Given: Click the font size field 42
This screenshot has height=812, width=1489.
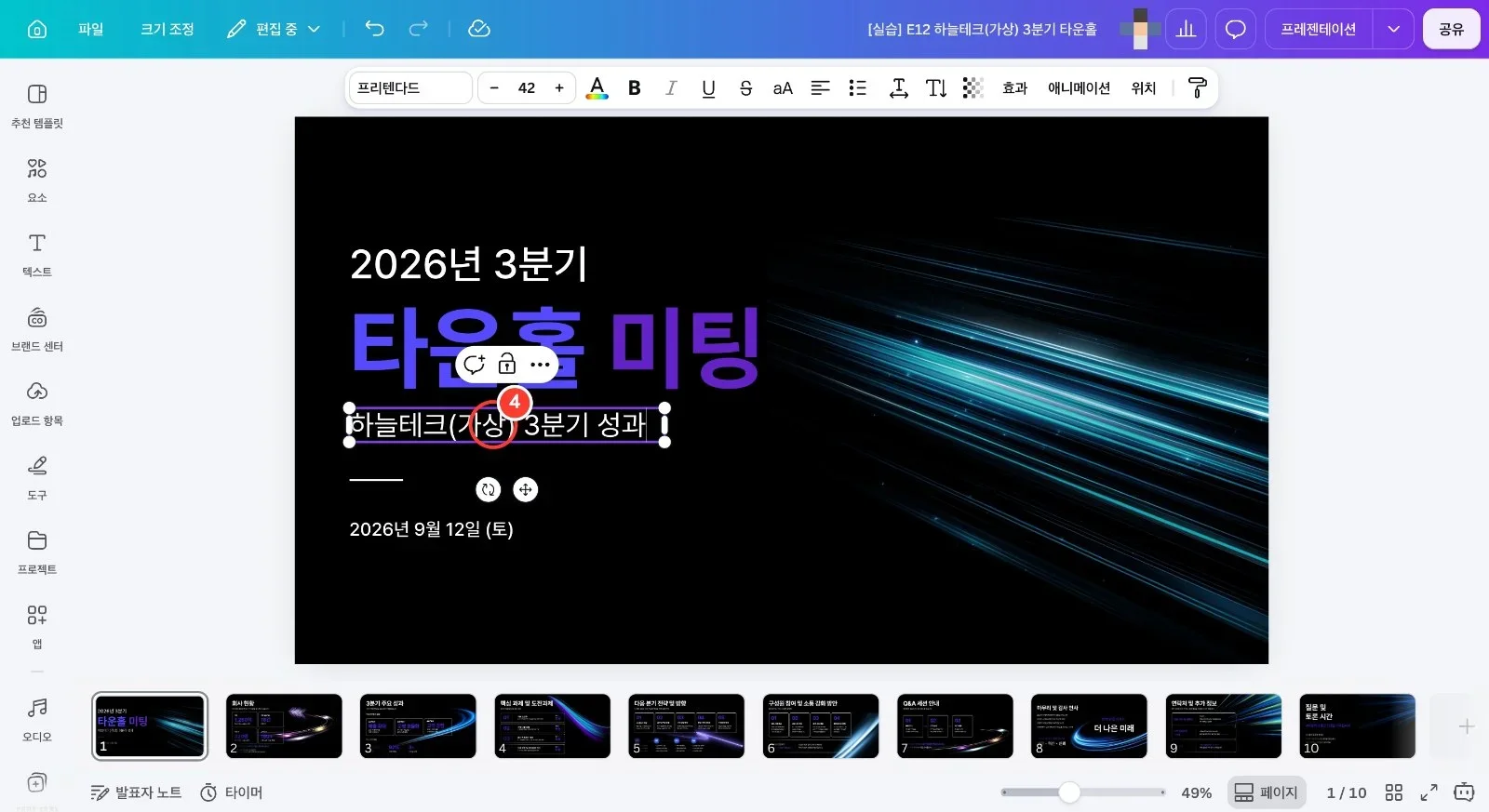Looking at the screenshot, I should click(x=527, y=88).
